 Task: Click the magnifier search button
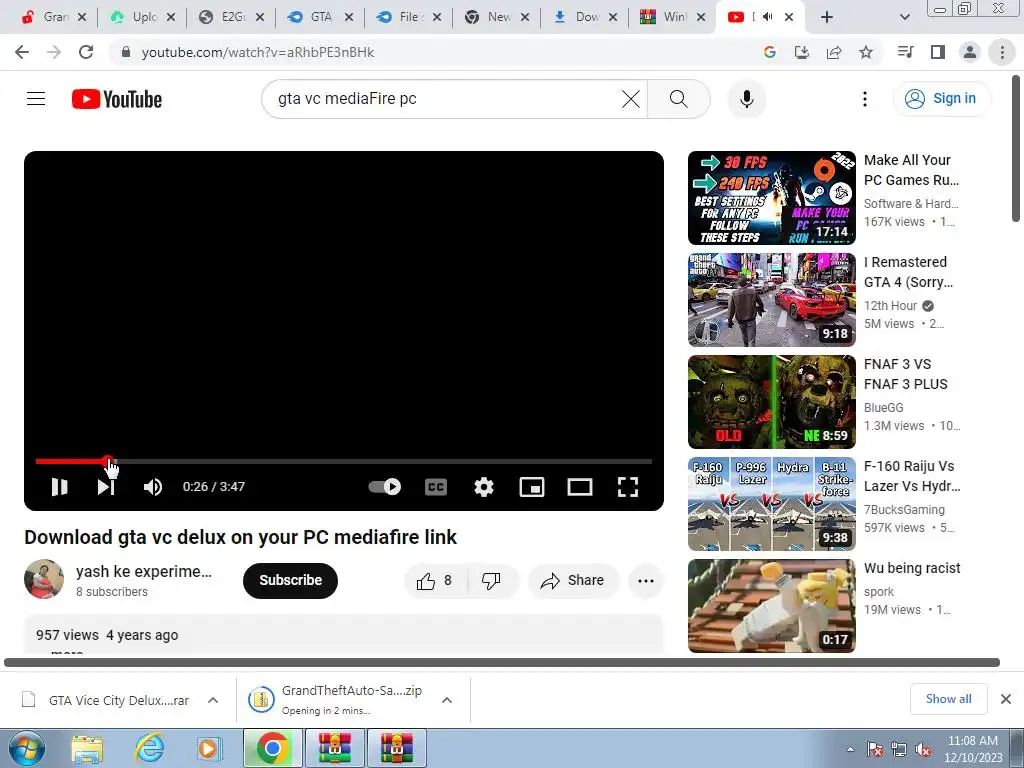(x=679, y=99)
